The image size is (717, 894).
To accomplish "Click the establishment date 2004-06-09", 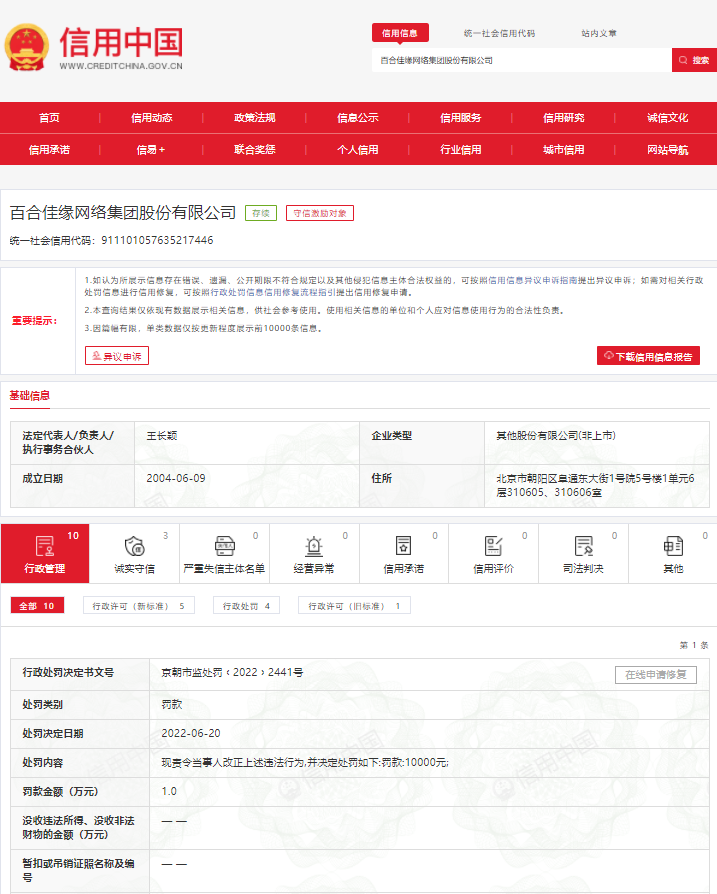I will [176, 478].
